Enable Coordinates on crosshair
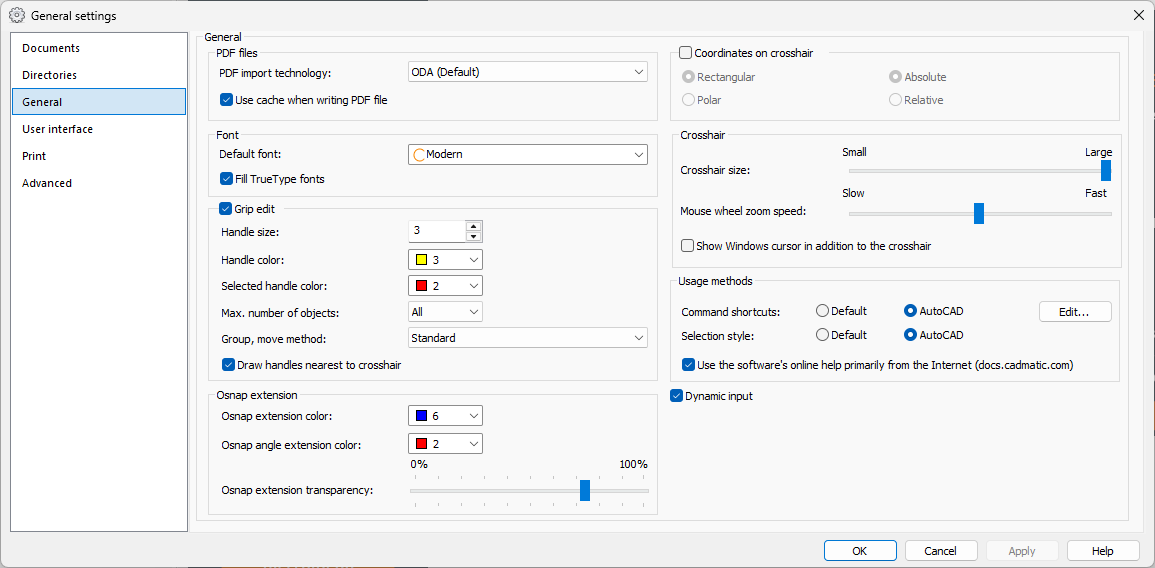Image resolution: width=1155 pixels, height=568 pixels. pyautogui.click(x=686, y=52)
